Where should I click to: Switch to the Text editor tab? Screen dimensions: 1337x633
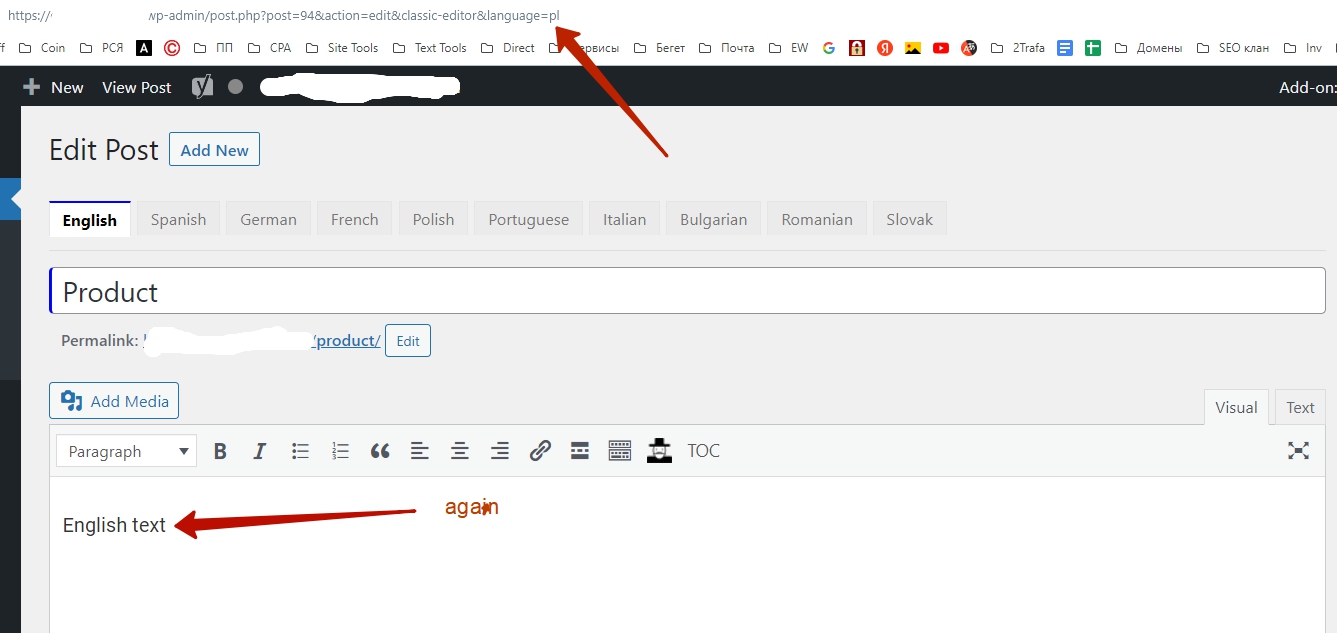point(1300,407)
